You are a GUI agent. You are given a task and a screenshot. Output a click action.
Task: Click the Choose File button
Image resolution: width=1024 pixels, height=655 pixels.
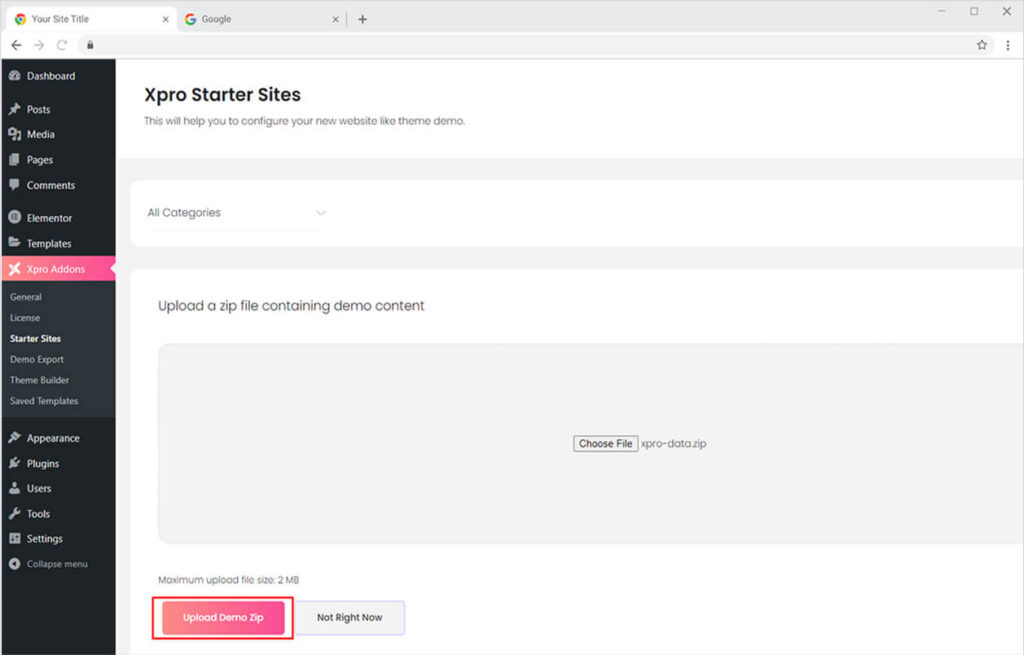(x=605, y=444)
